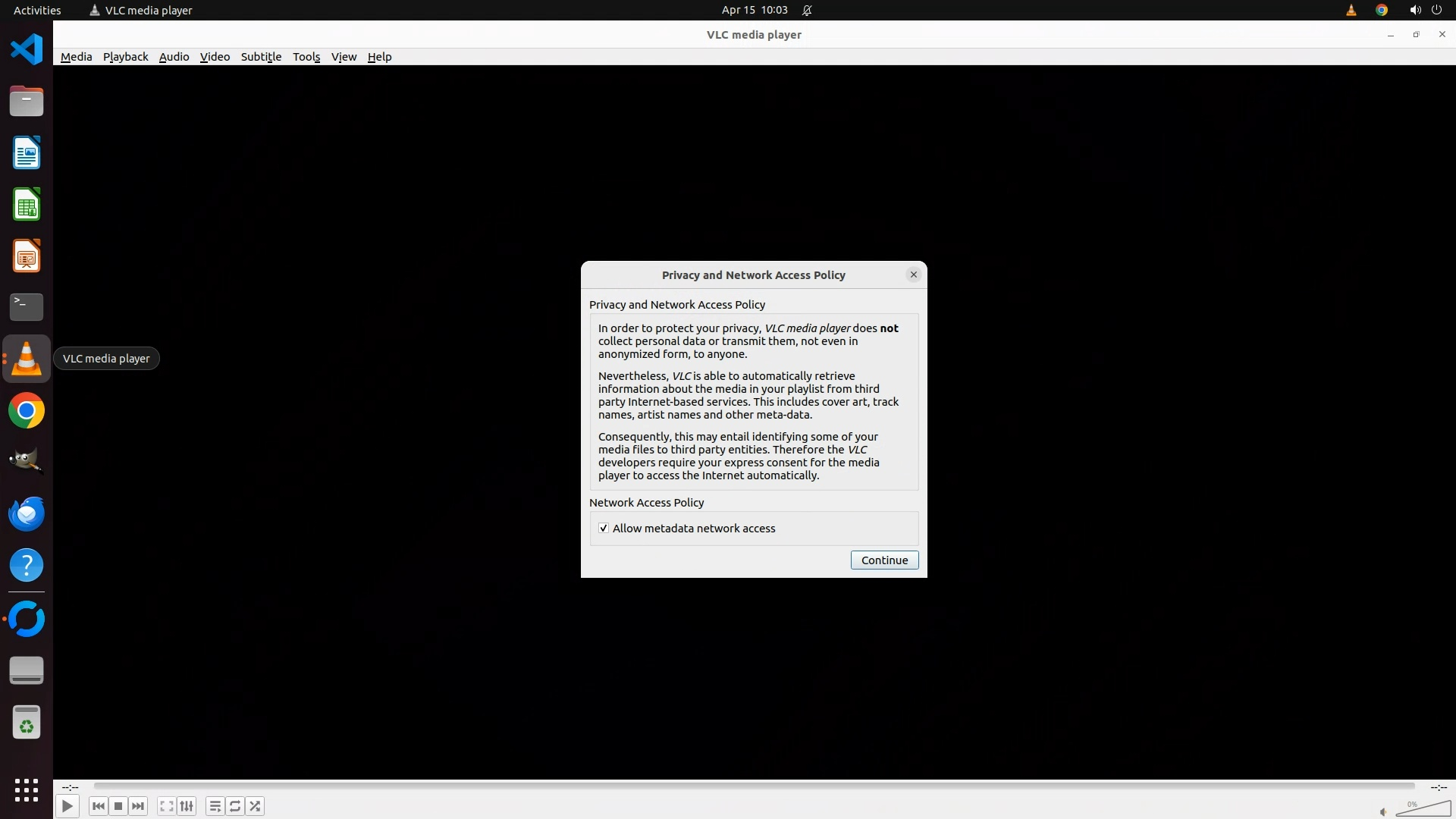
Task: Click the previous media button
Action: click(98, 806)
